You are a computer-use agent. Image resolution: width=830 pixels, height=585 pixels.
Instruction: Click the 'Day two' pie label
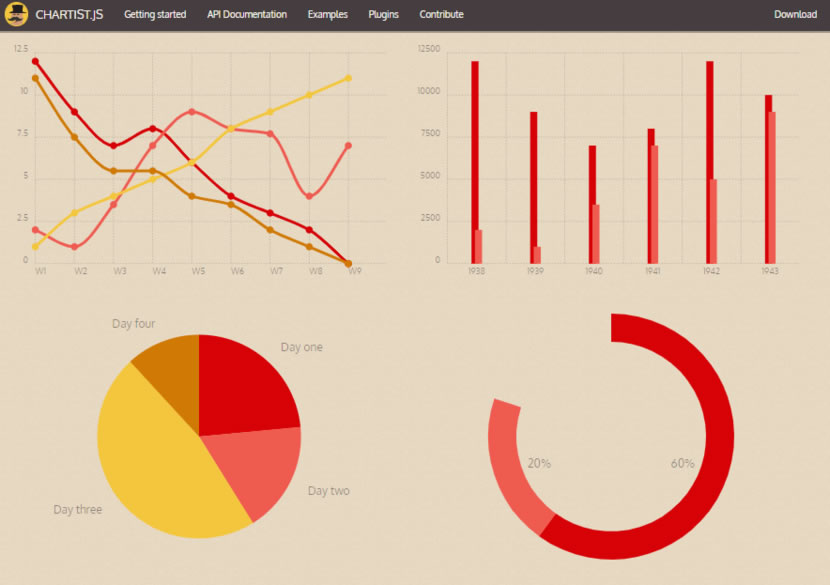(329, 491)
